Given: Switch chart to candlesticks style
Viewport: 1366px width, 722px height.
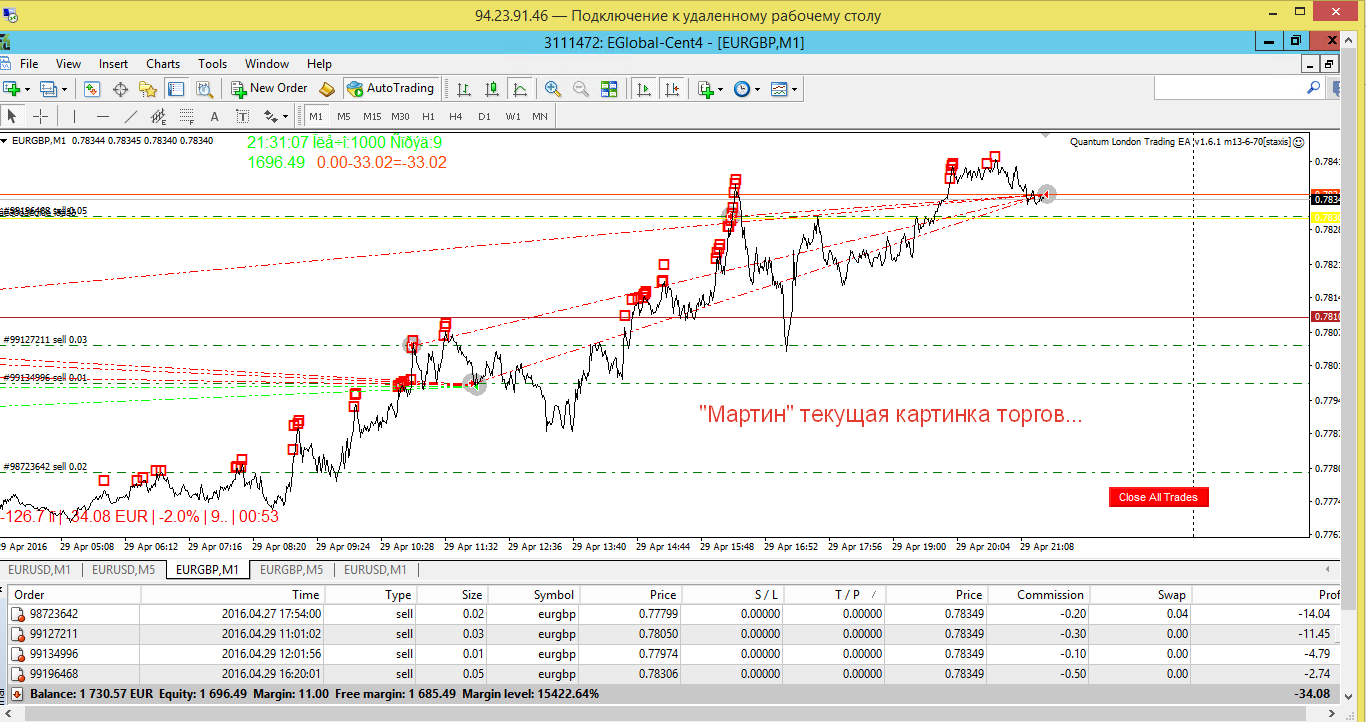Looking at the screenshot, I should pos(492,89).
